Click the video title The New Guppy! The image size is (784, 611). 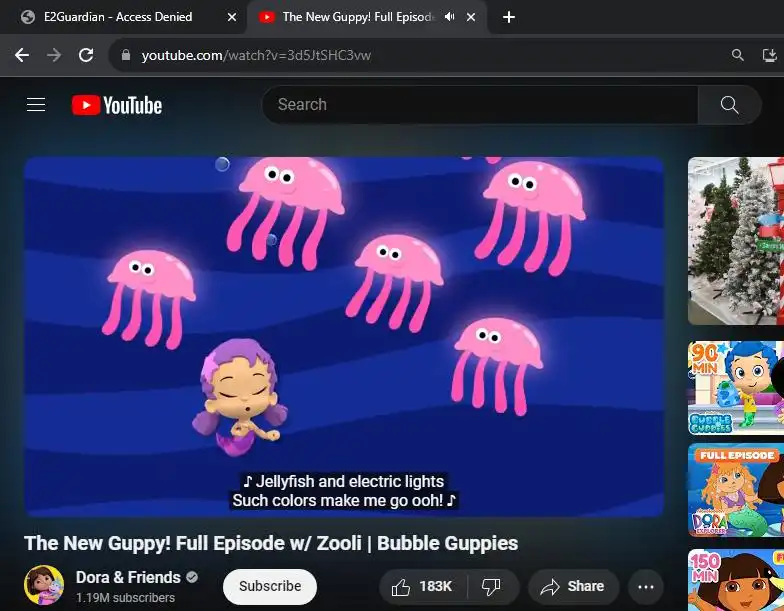[271, 544]
